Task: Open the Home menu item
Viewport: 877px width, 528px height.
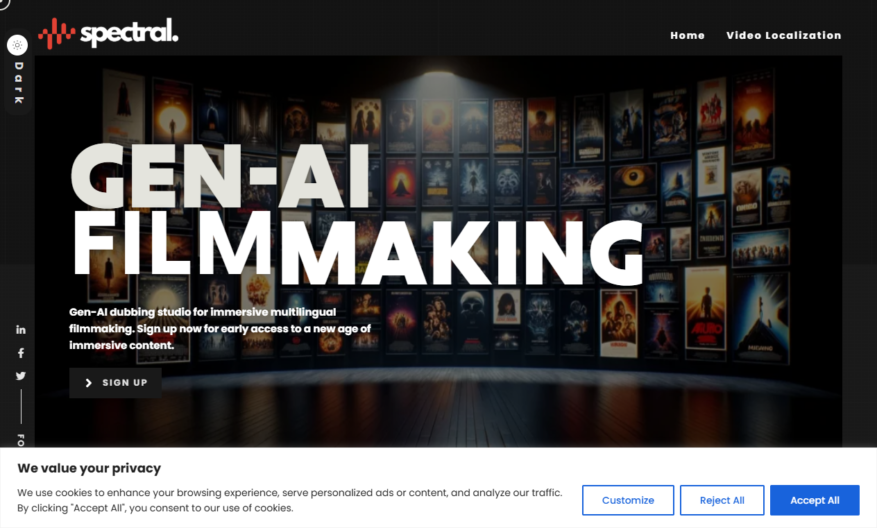Action: pyautogui.click(x=687, y=35)
